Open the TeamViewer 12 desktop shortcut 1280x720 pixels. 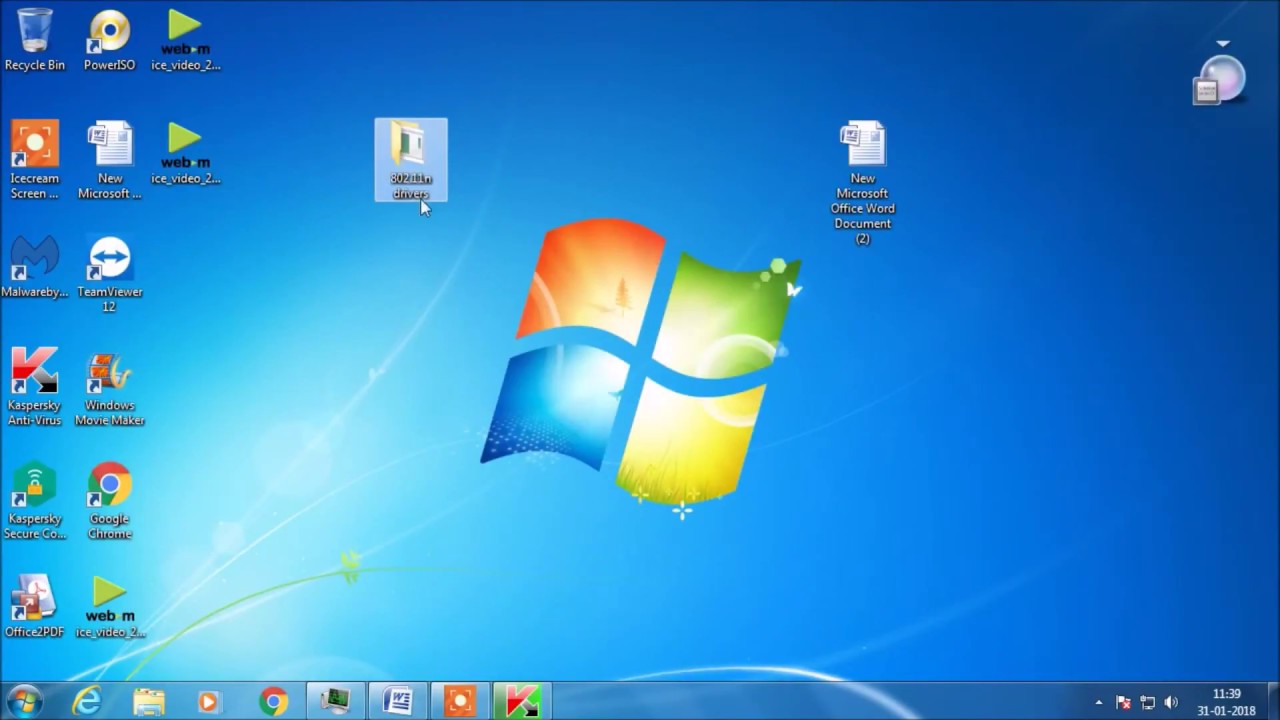pos(110,274)
